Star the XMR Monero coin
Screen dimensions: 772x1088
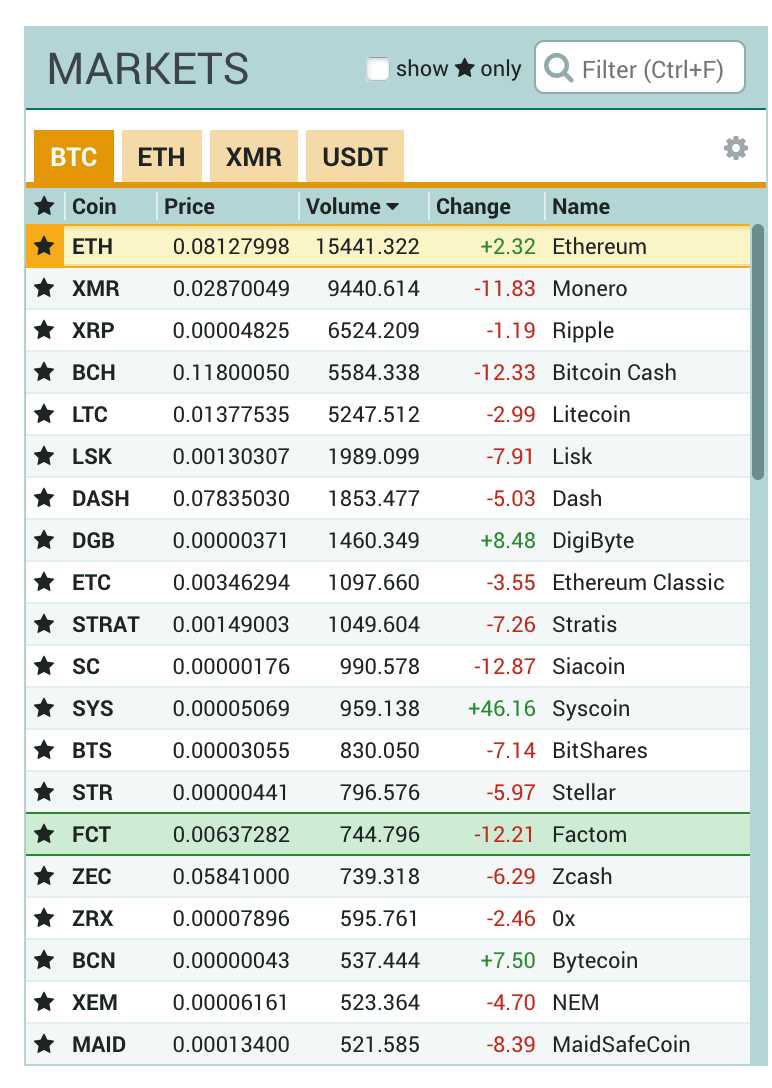tap(44, 289)
